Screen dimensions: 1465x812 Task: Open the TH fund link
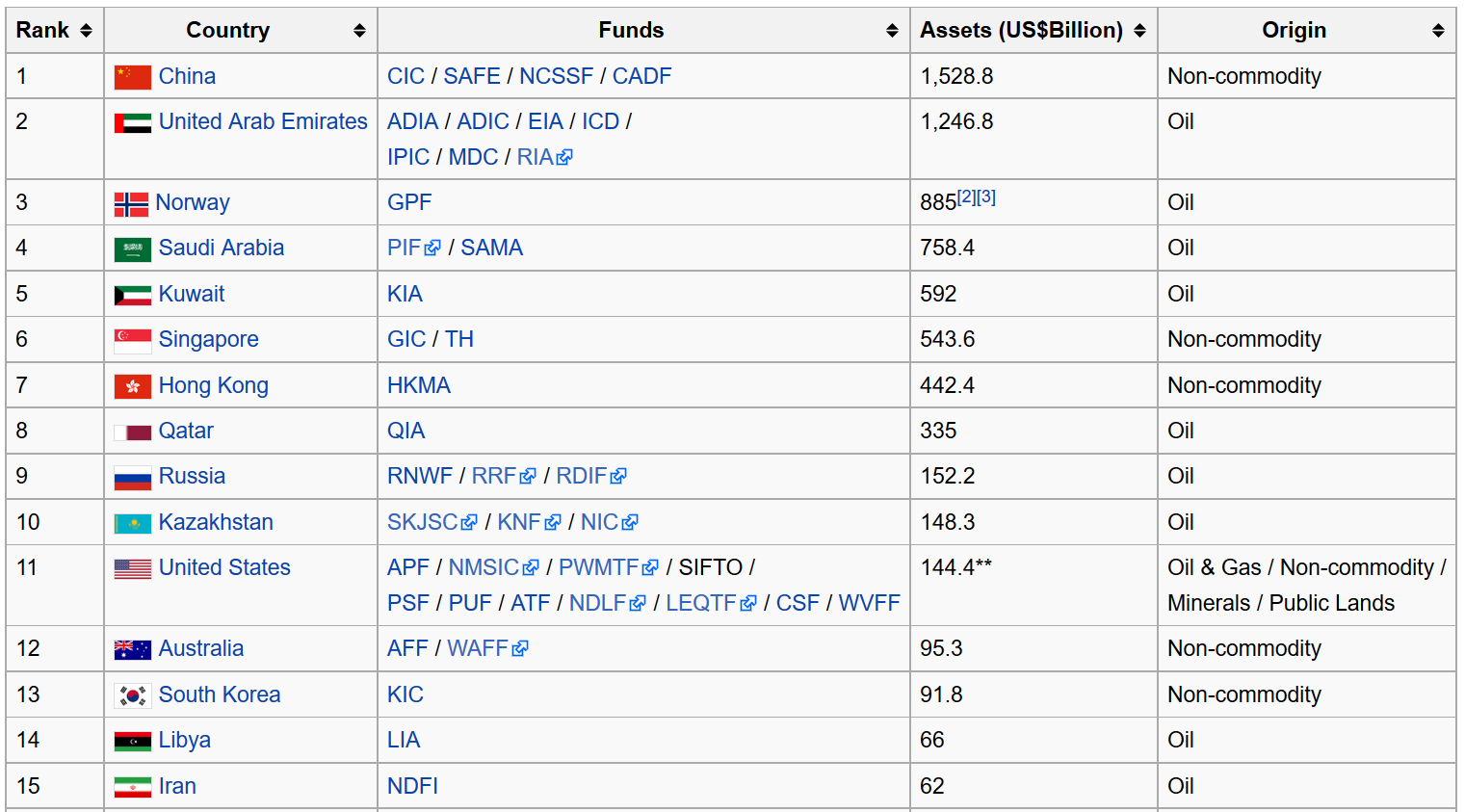coord(459,339)
